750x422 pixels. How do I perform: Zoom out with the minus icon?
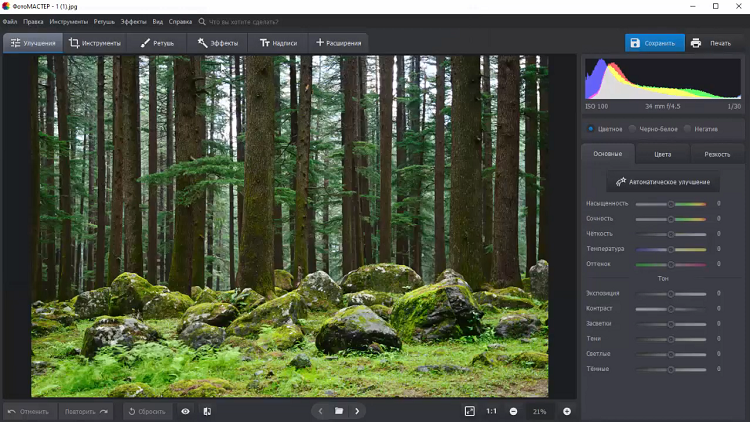(x=513, y=411)
